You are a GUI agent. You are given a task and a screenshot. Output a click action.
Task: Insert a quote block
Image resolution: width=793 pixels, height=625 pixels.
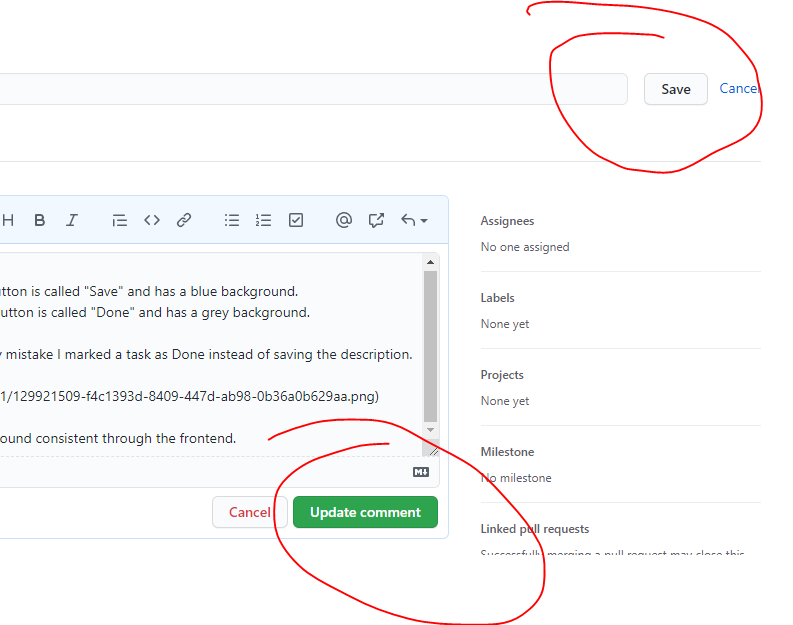tap(119, 220)
